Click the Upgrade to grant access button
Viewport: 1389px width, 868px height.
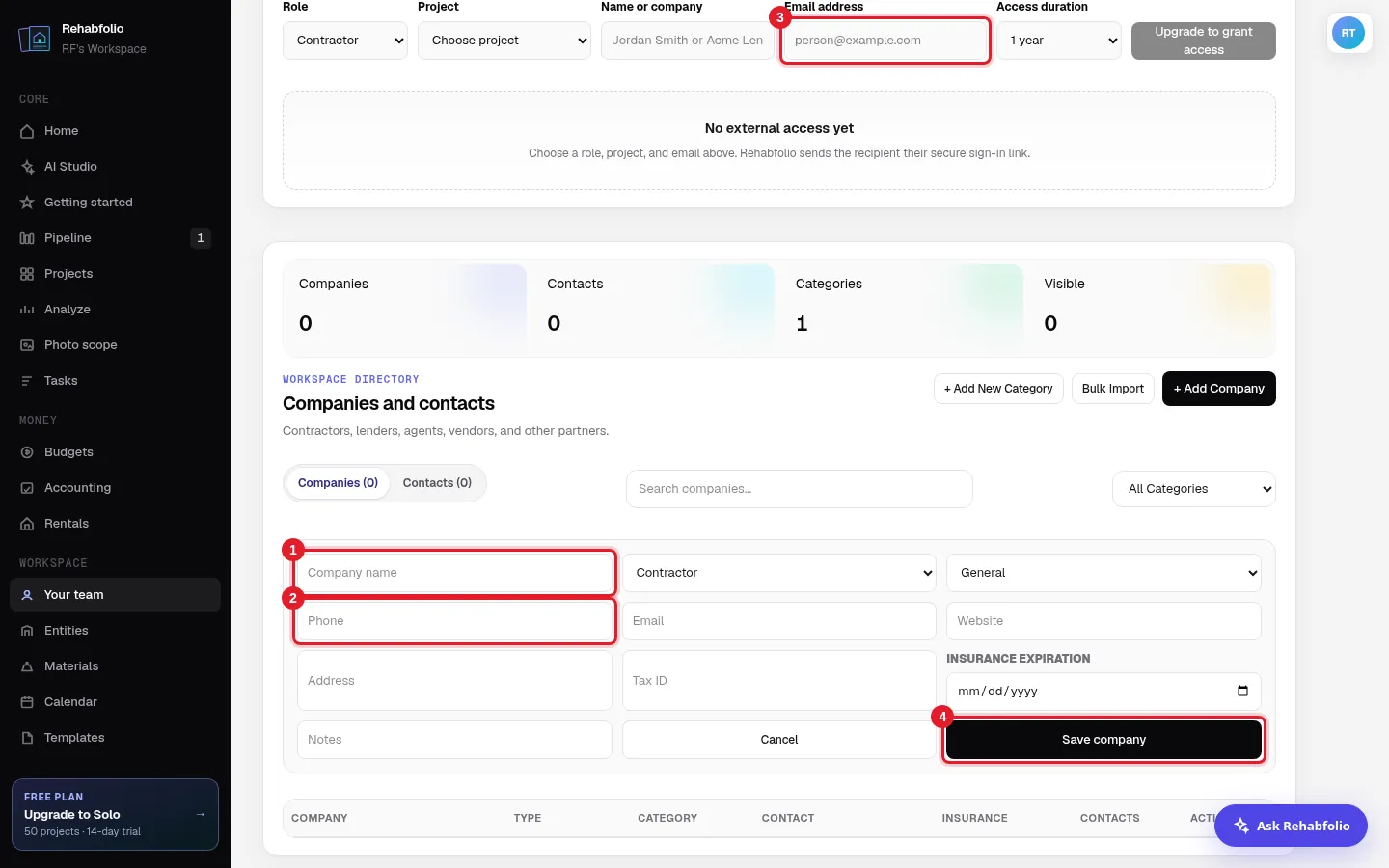pyautogui.click(x=1204, y=41)
